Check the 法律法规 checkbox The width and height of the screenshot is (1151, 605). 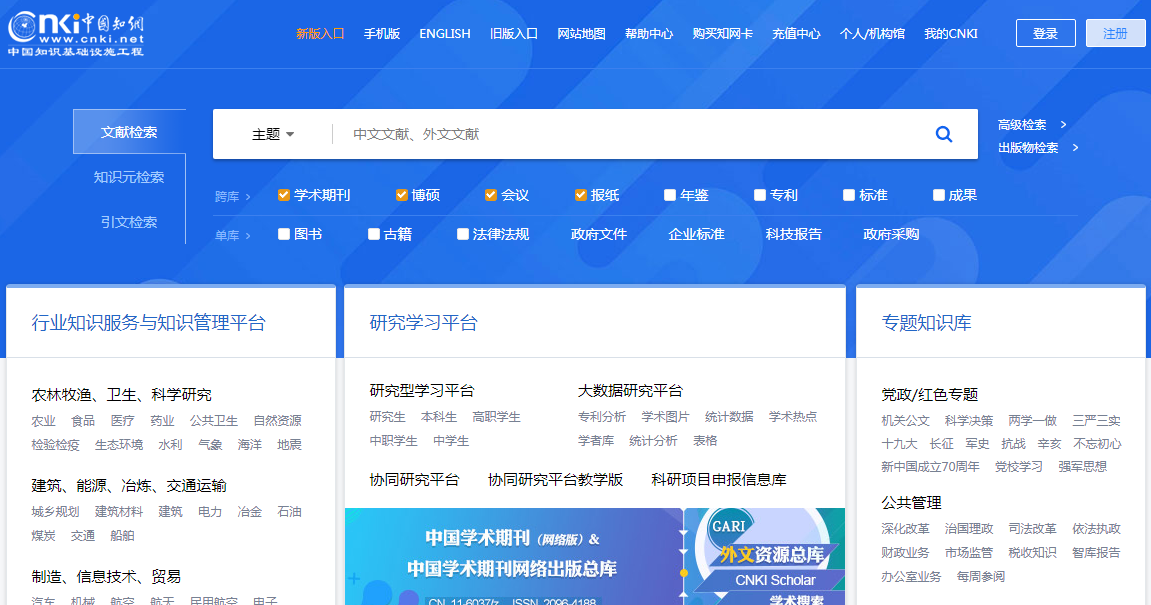click(x=462, y=234)
